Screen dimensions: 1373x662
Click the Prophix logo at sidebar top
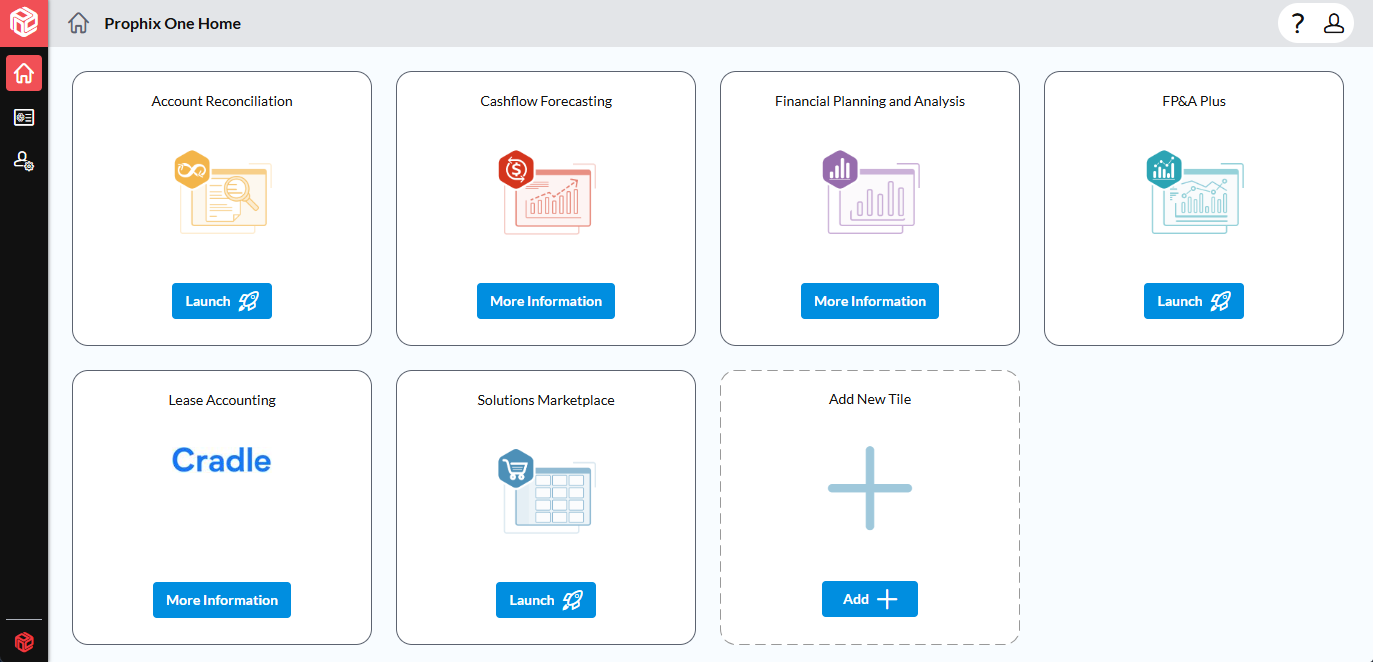point(24,22)
